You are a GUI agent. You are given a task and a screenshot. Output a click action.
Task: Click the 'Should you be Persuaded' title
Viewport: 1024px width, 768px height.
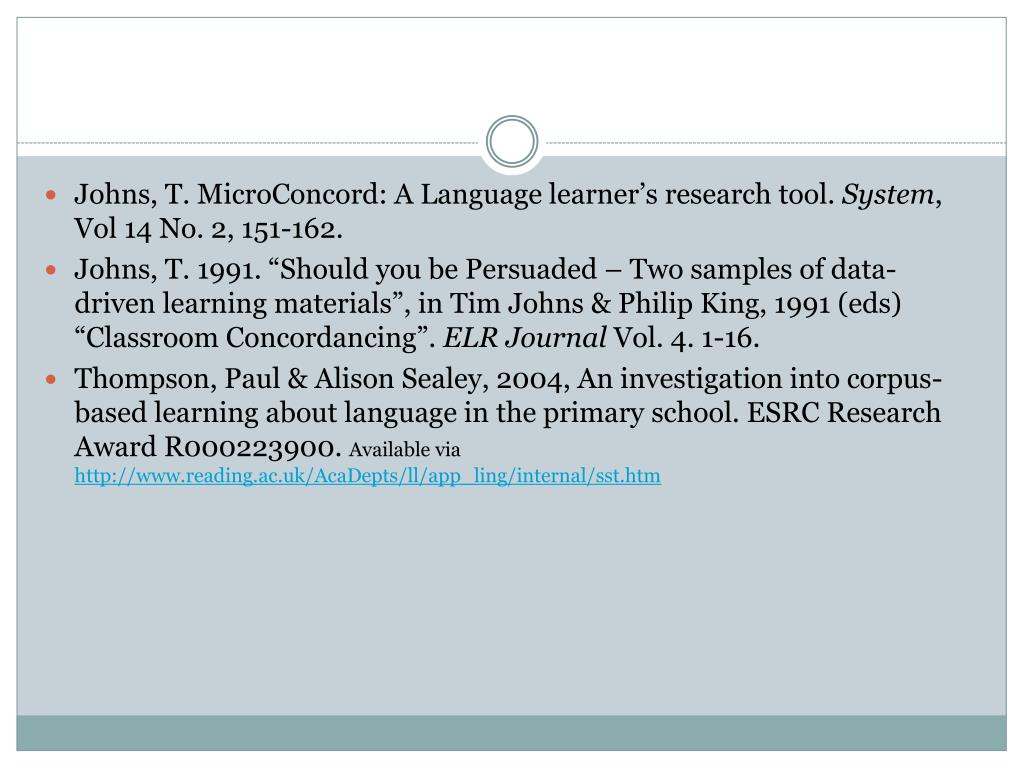coord(438,269)
